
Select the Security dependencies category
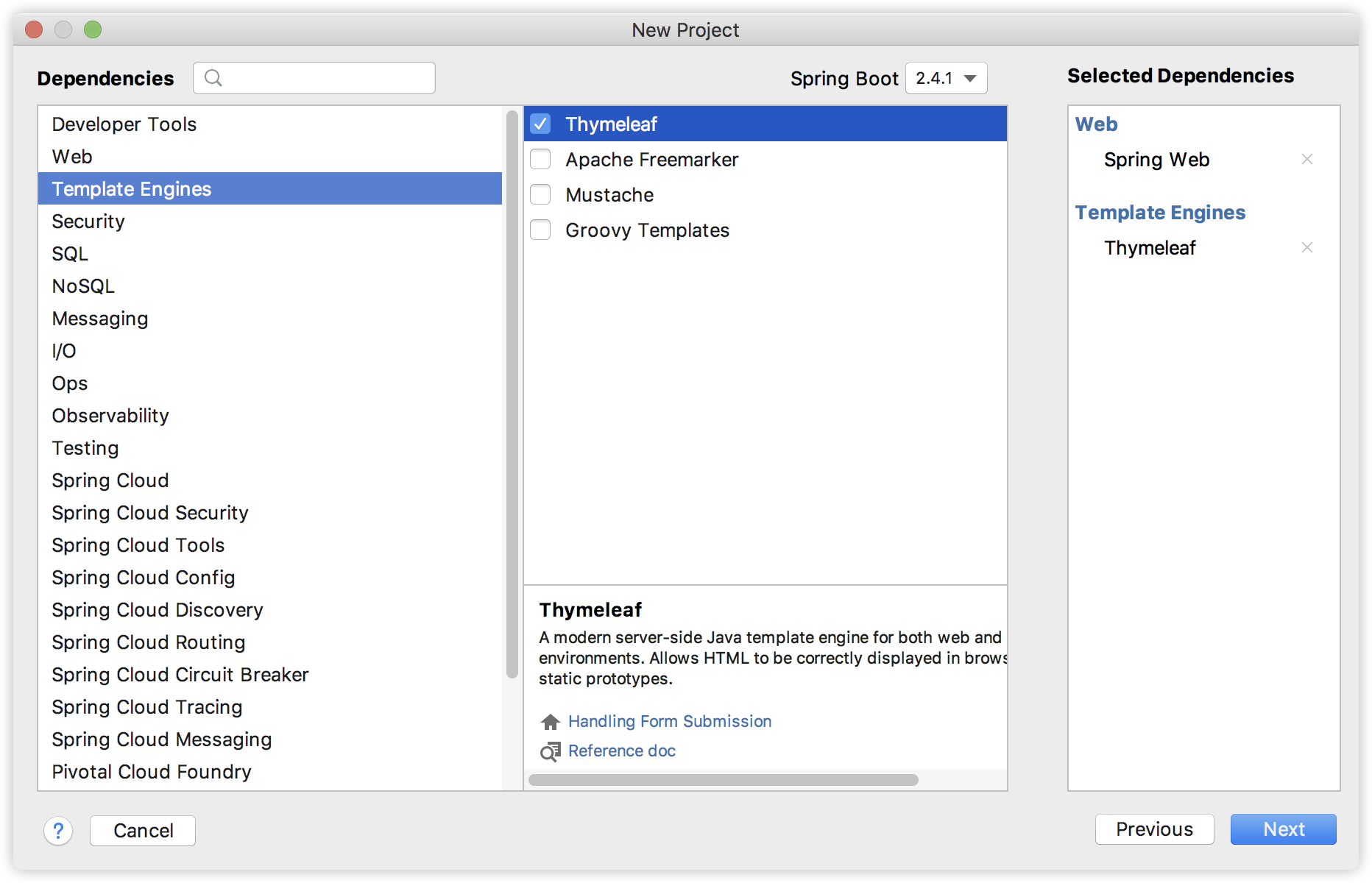88,221
